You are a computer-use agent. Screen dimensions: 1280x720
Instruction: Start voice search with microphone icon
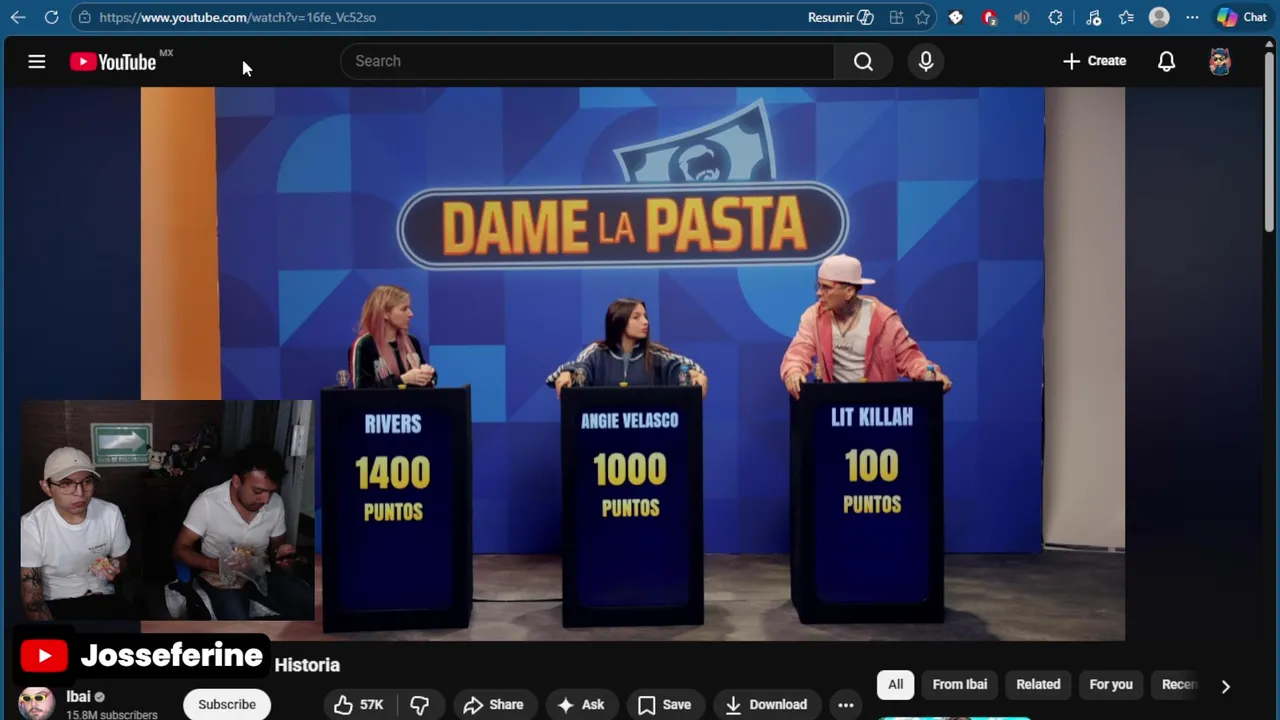tap(926, 61)
